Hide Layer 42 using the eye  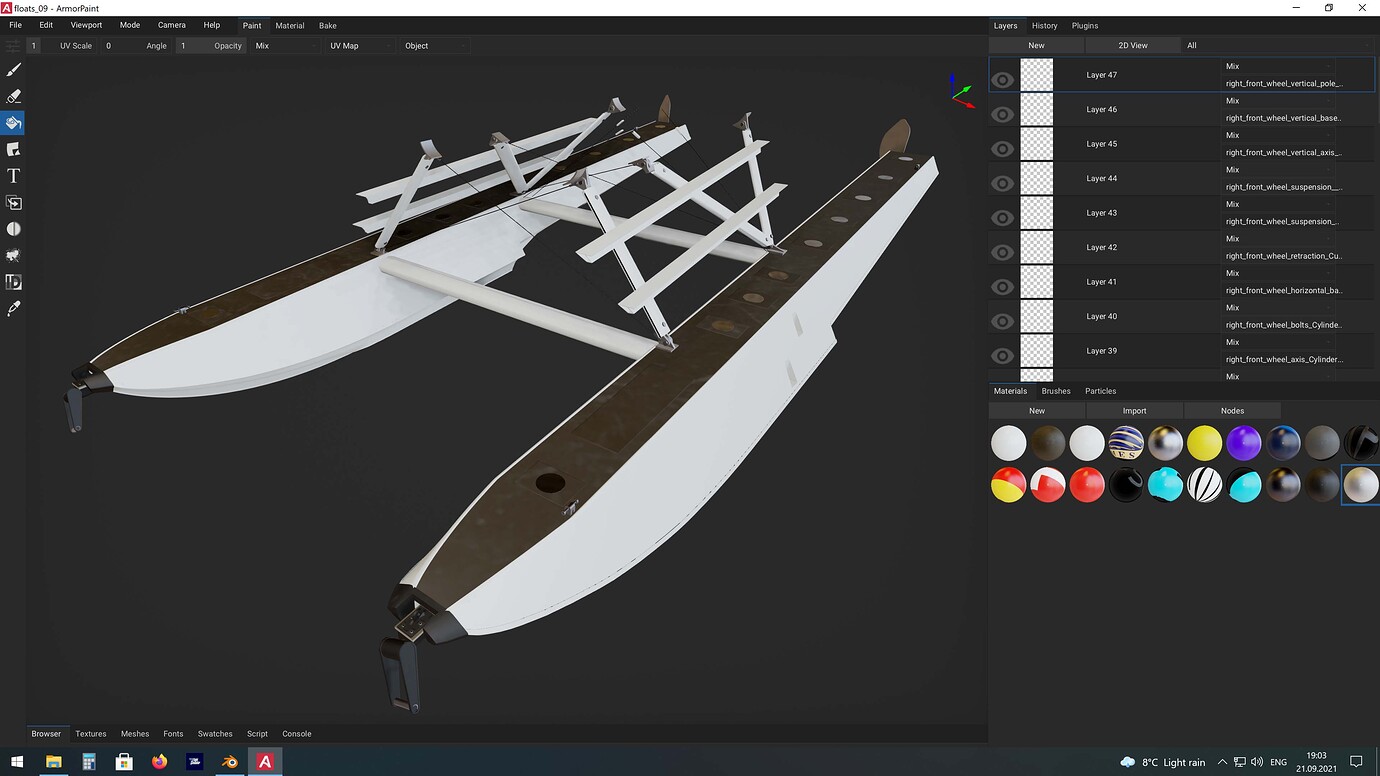pos(1003,253)
